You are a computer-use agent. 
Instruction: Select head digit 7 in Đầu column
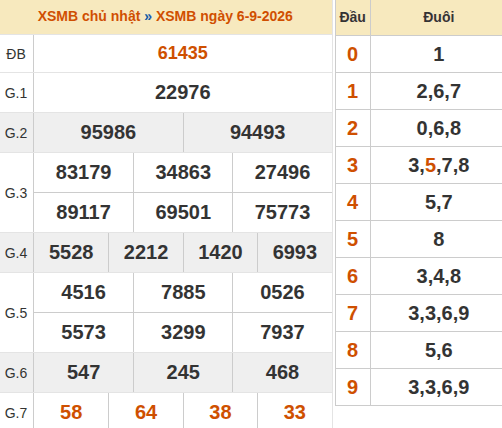352,313
